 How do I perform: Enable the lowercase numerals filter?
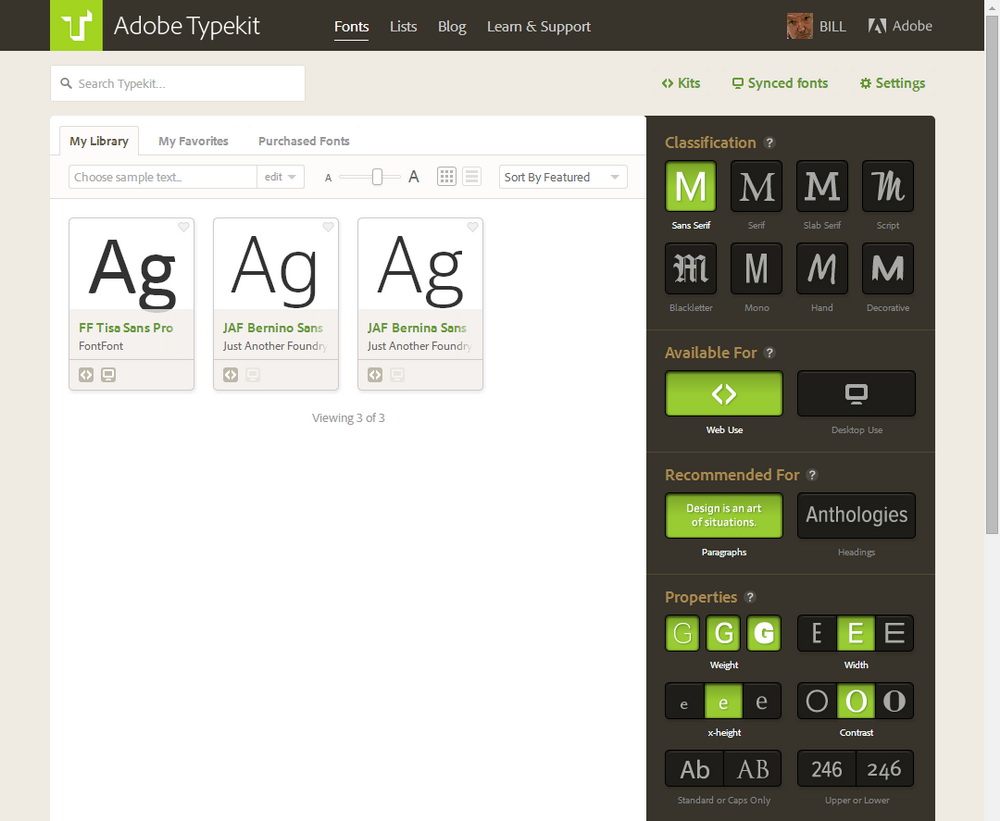[x=885, y=769]
